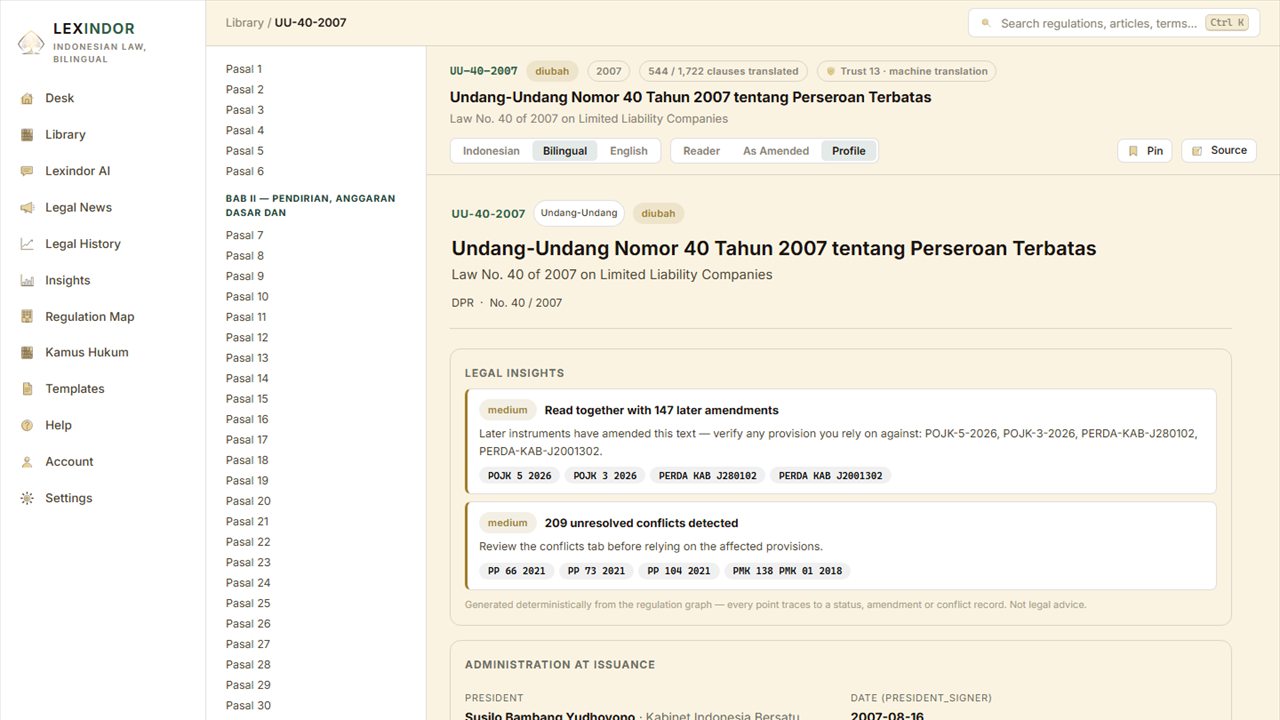Open Legal History chart icon
The image size is (1280, 720).
[27, 244]
